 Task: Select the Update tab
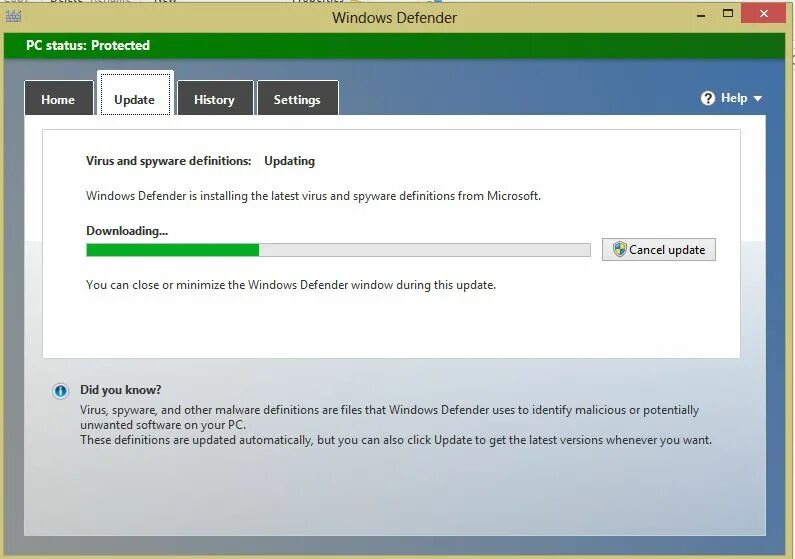pos(135,94)
